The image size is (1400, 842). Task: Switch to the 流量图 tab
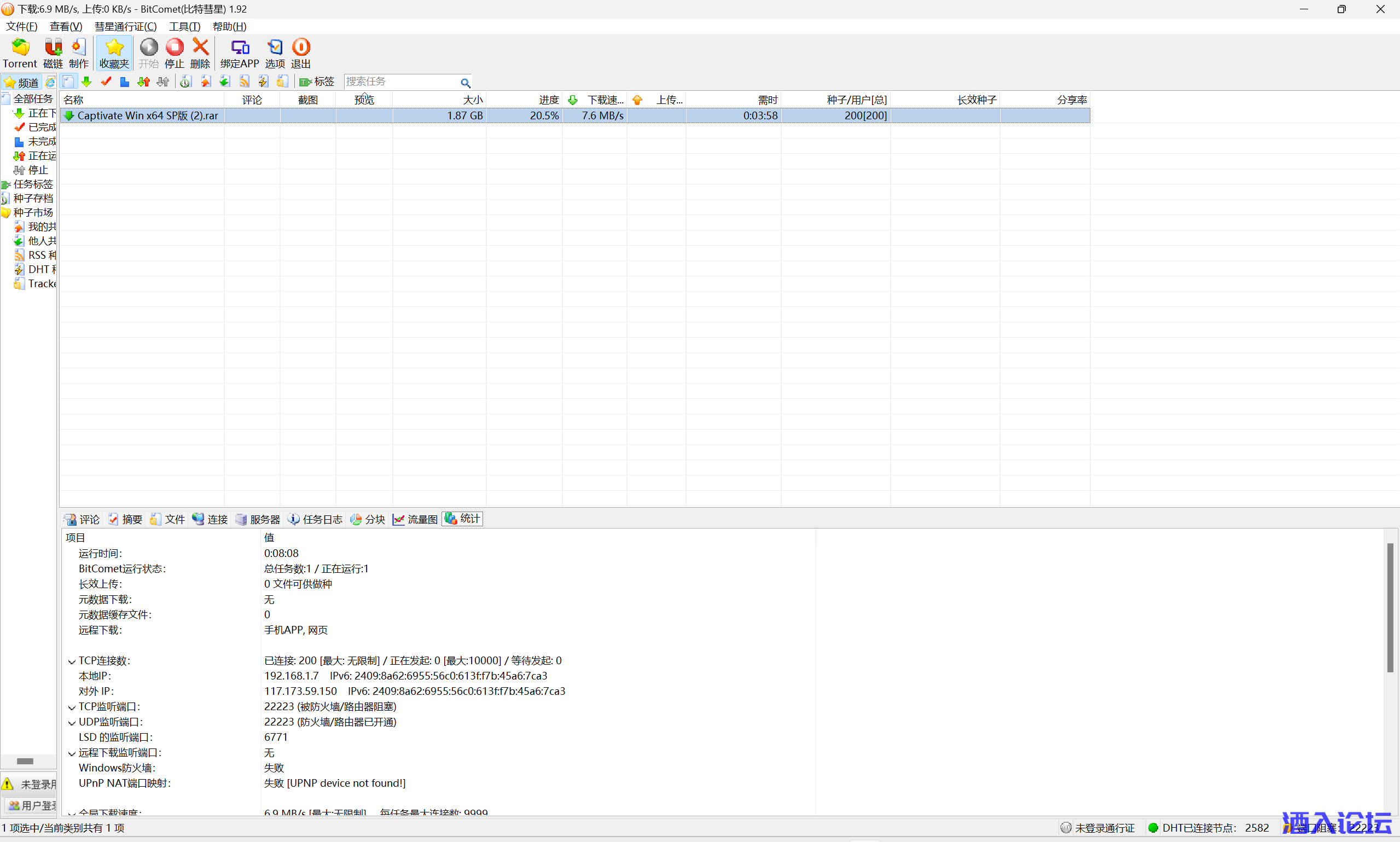pyautogui.click(x=415, y=519)
